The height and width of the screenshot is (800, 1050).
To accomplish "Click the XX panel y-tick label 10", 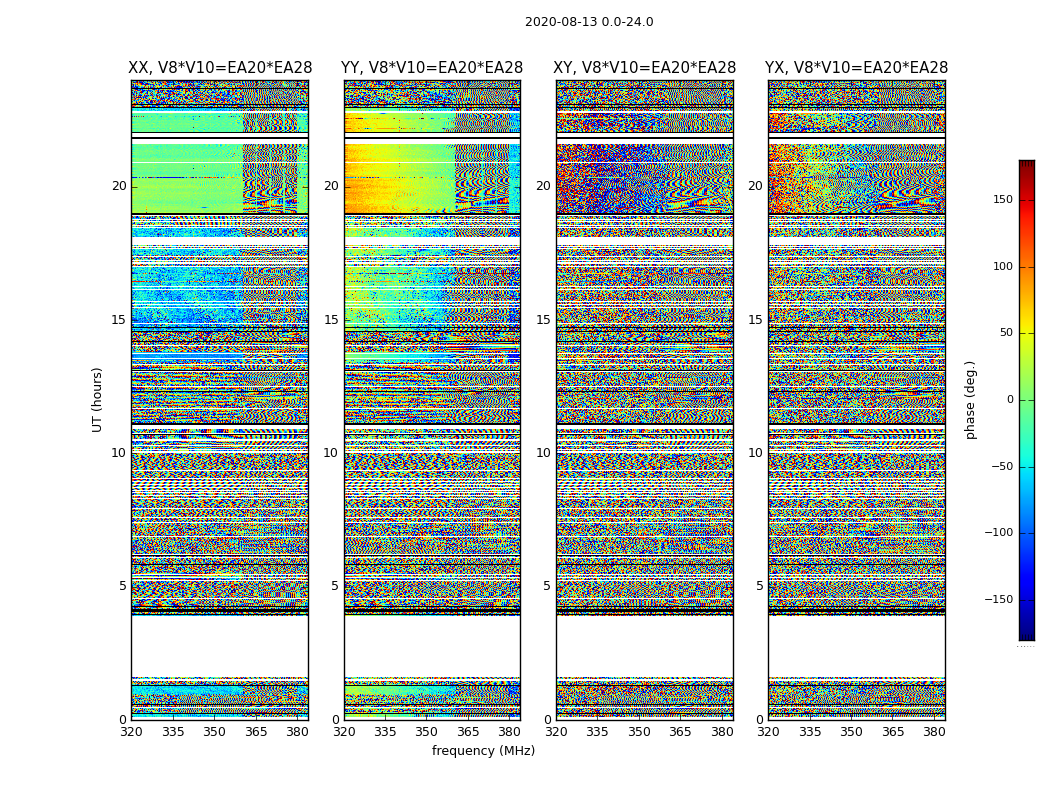I will coord(119,453).
